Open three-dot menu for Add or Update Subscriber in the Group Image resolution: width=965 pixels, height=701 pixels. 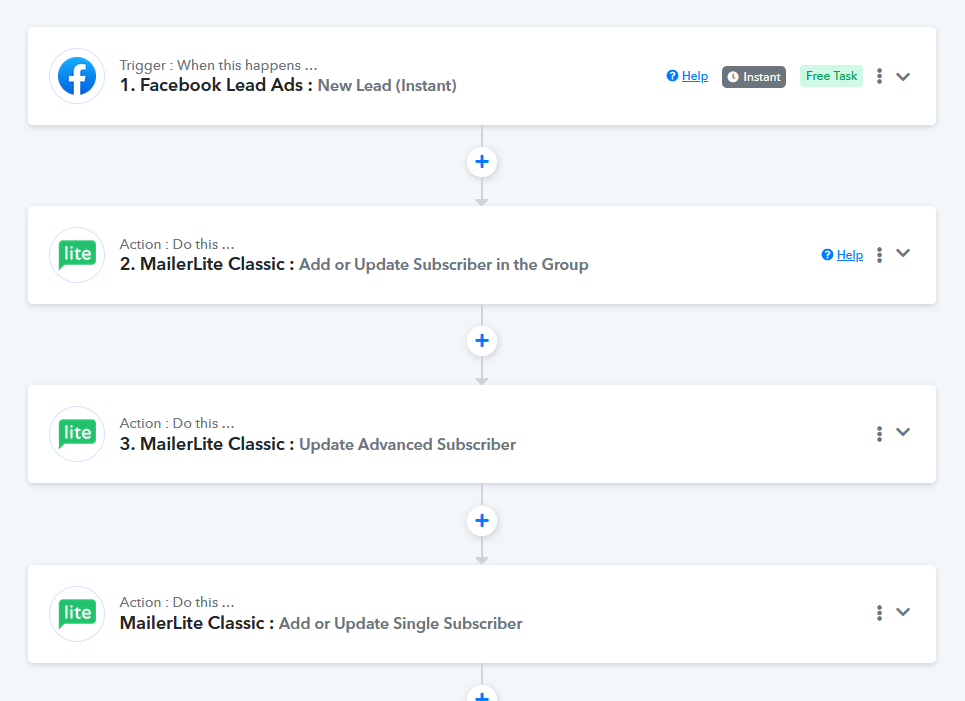(879, 255)
